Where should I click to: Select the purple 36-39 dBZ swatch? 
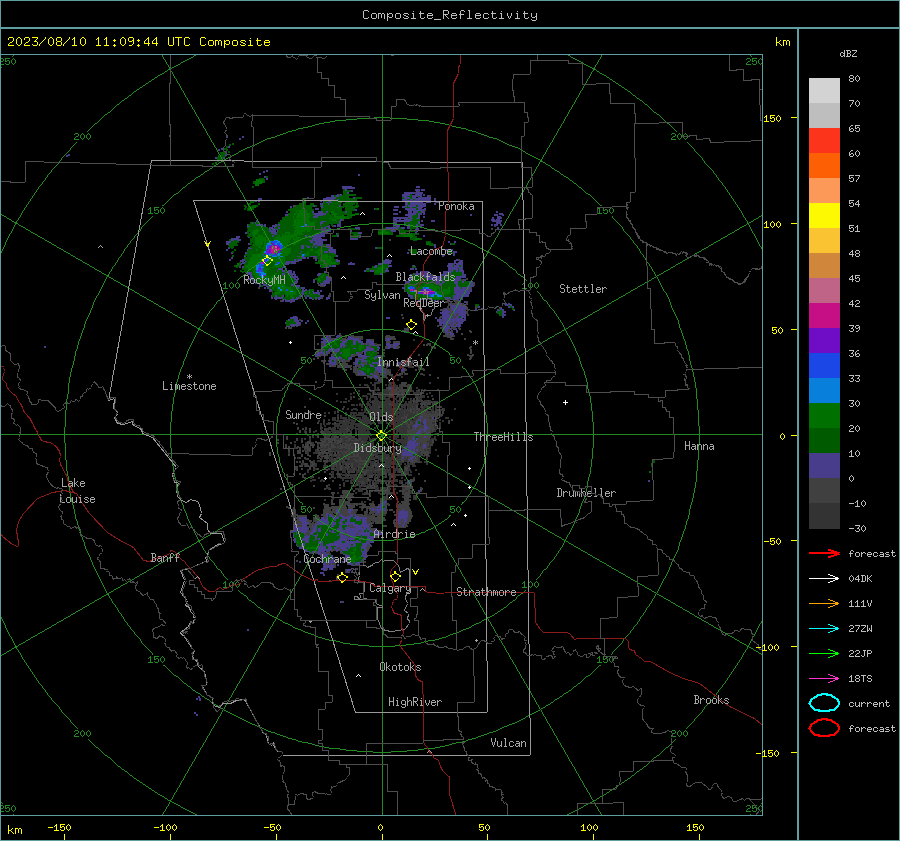[824, 341]
